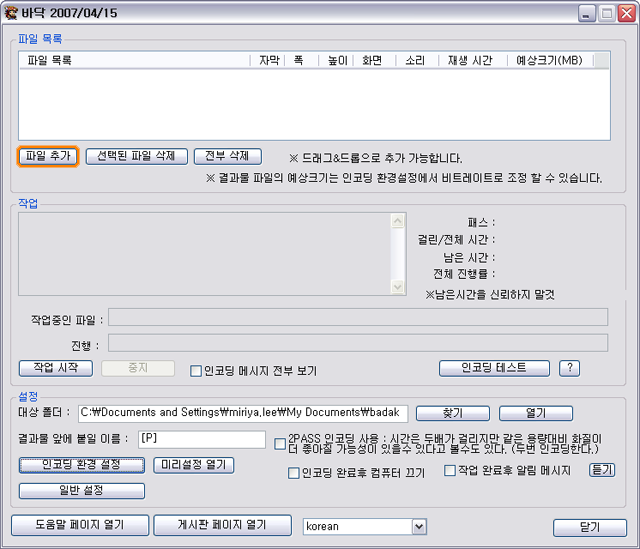Click the 재생 시간 column header
This screenshot has width=640, height=549.
pos(473,60)
